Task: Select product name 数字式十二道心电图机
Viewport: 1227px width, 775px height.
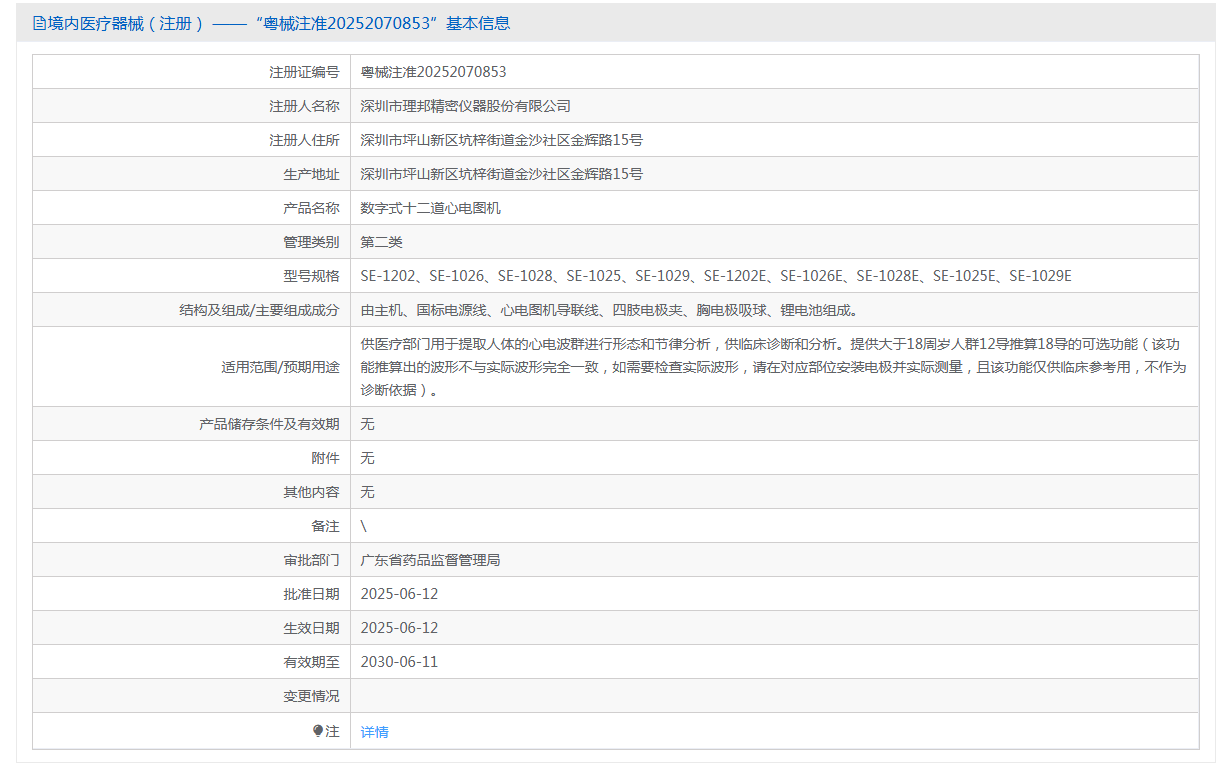Action: point(430,208)
